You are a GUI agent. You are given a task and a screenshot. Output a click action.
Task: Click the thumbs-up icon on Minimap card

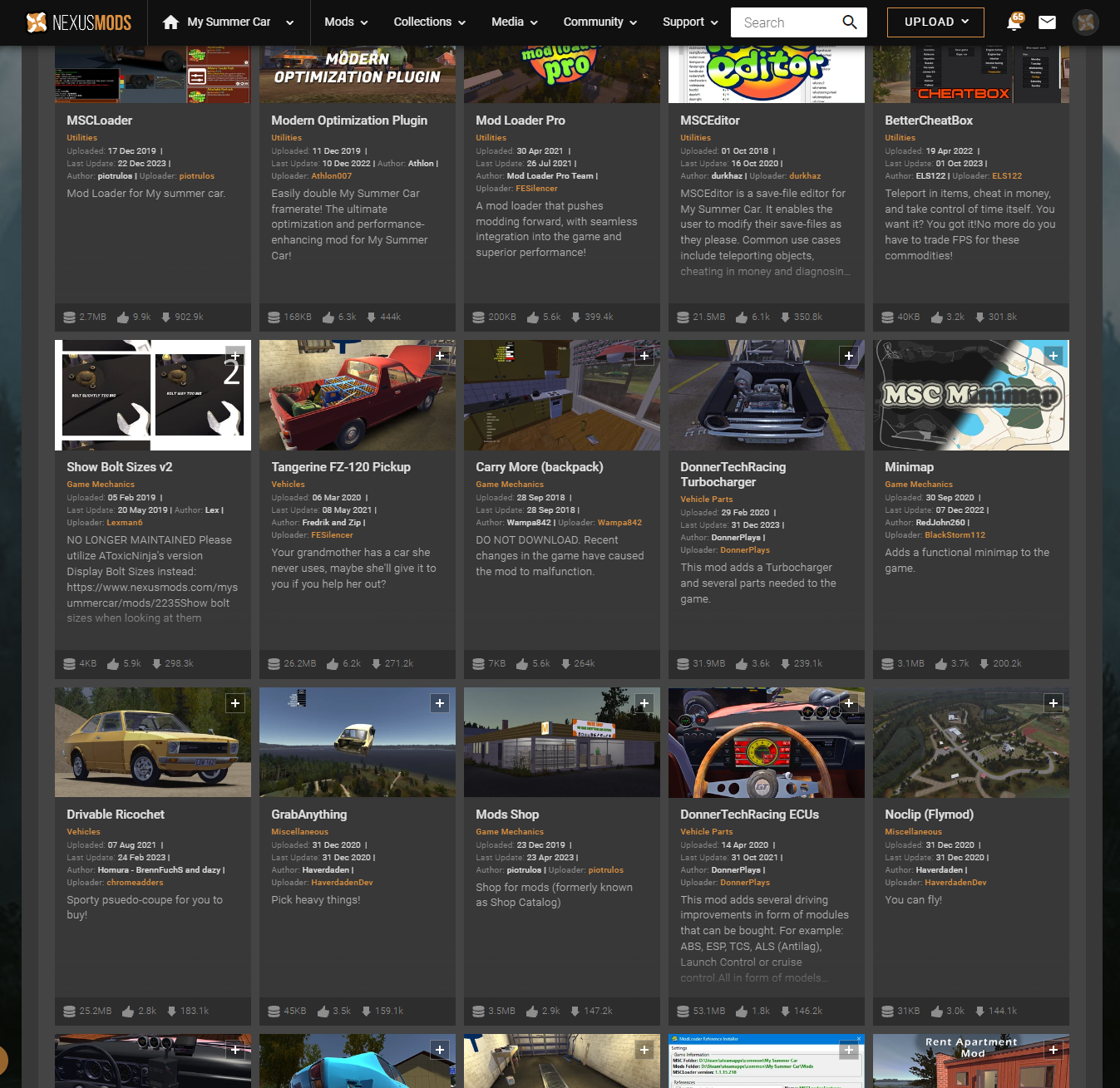tap(941, 664)
